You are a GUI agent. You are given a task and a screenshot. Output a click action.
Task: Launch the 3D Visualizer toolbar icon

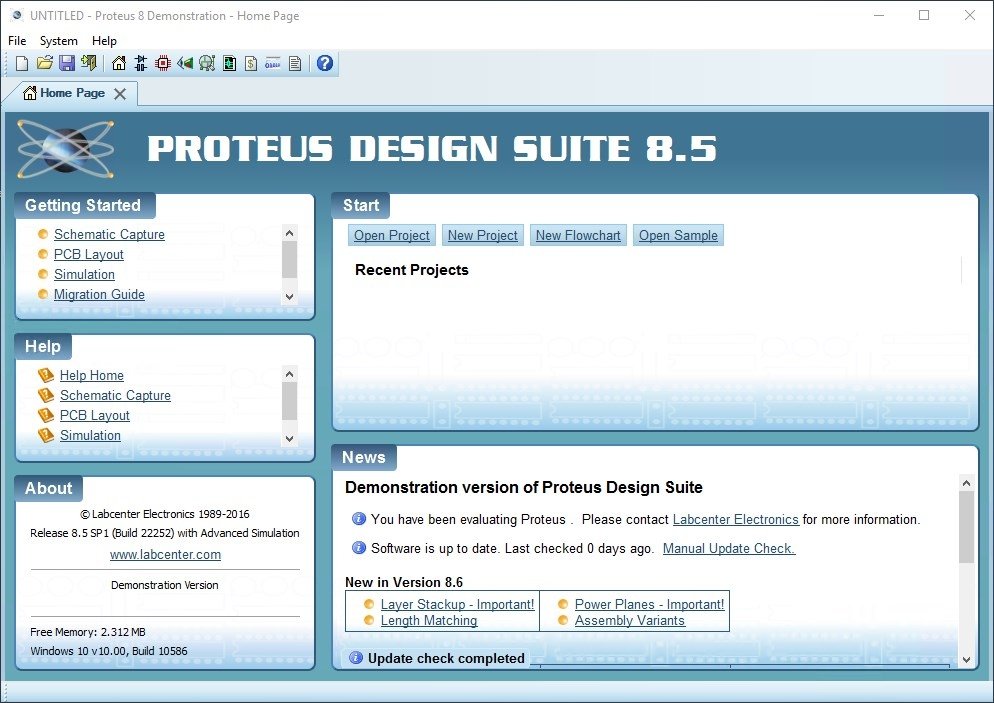pos(185,63)
